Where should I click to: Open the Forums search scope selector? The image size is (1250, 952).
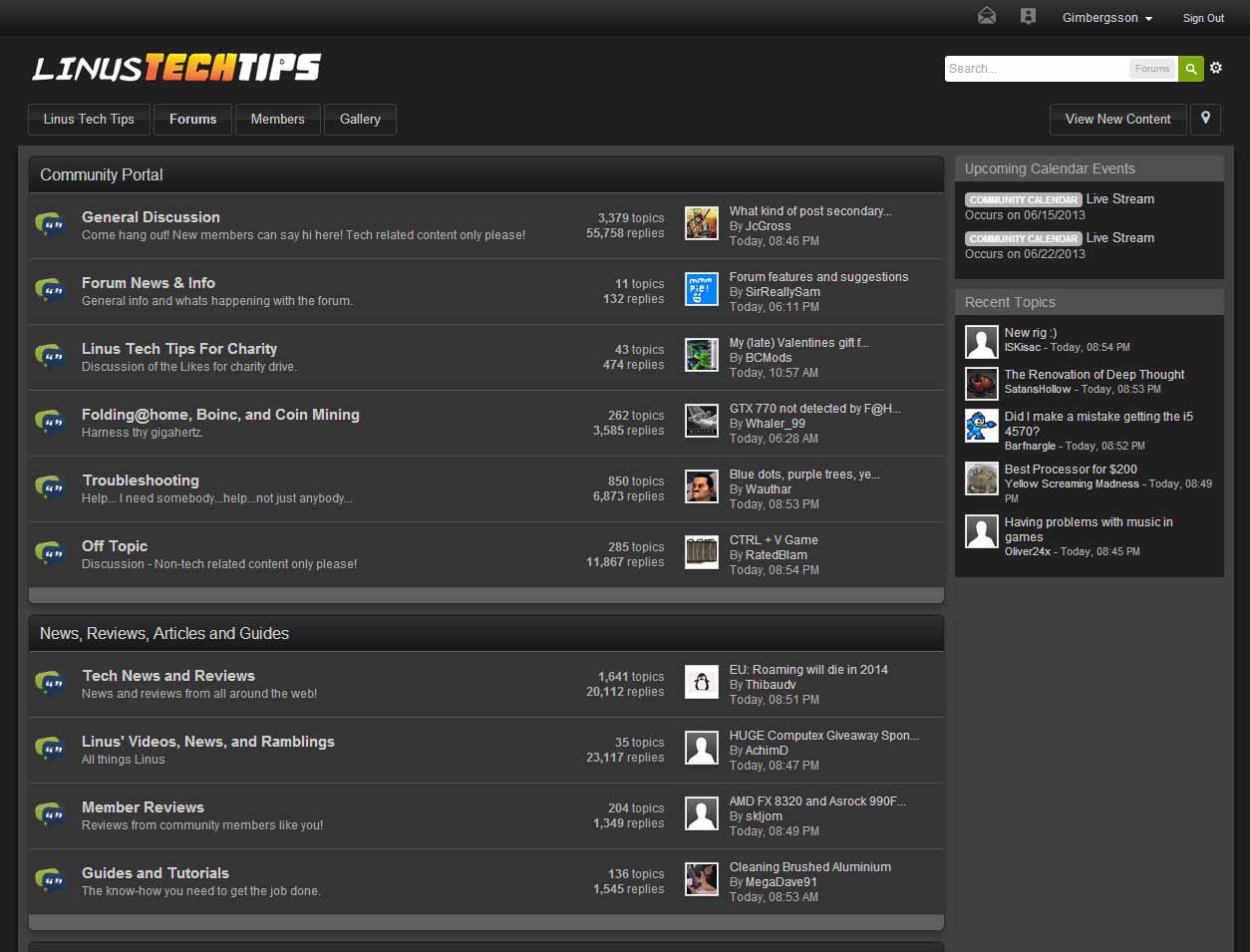point(1151,69)
